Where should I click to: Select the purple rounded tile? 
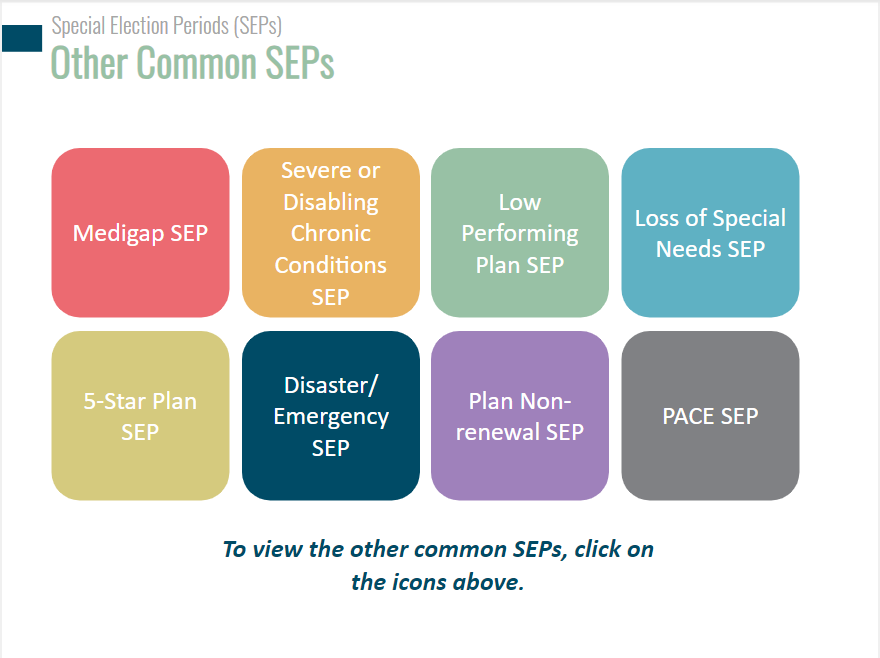tap(520, 415)
